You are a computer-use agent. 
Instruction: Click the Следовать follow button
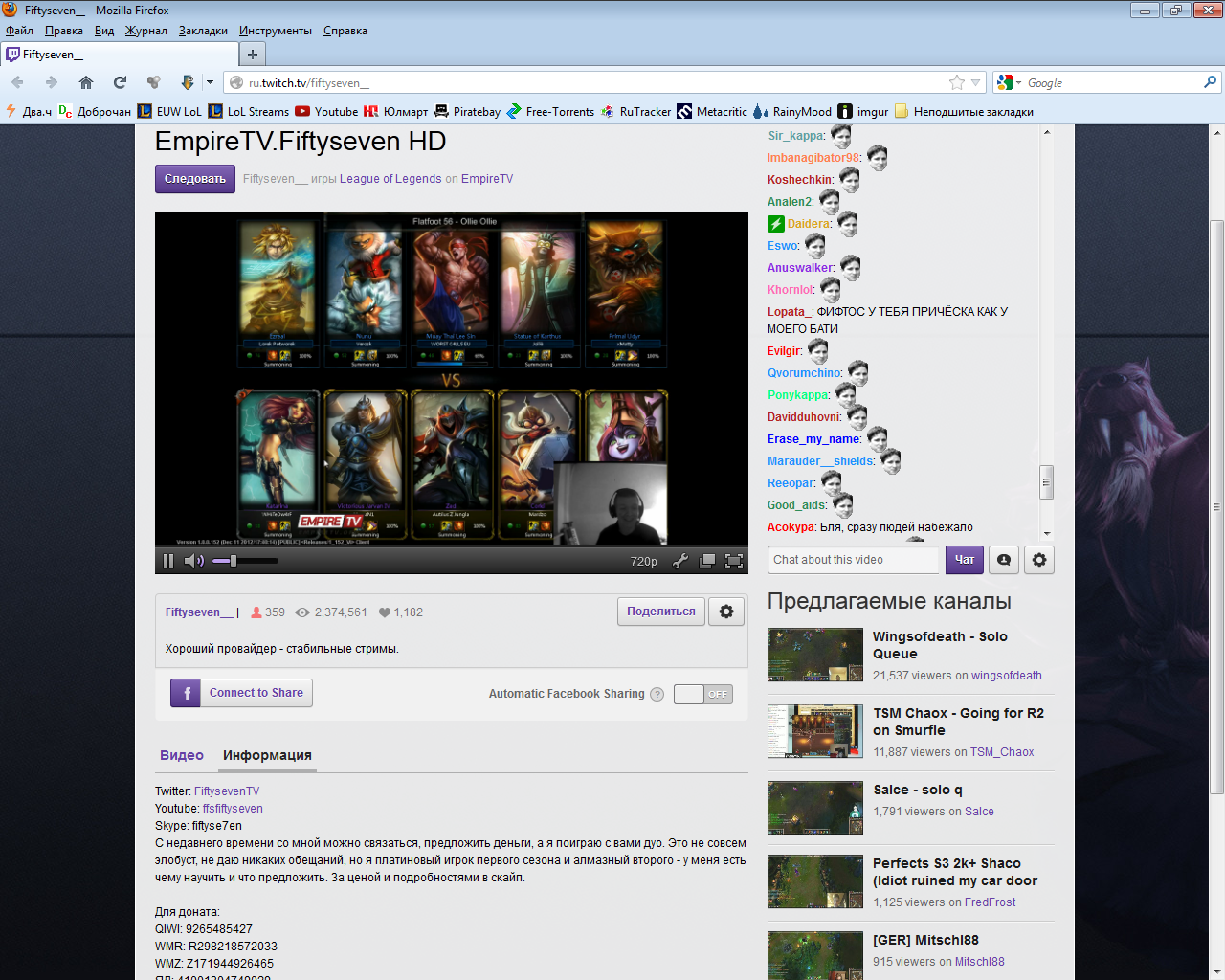(x=195, y=179)
